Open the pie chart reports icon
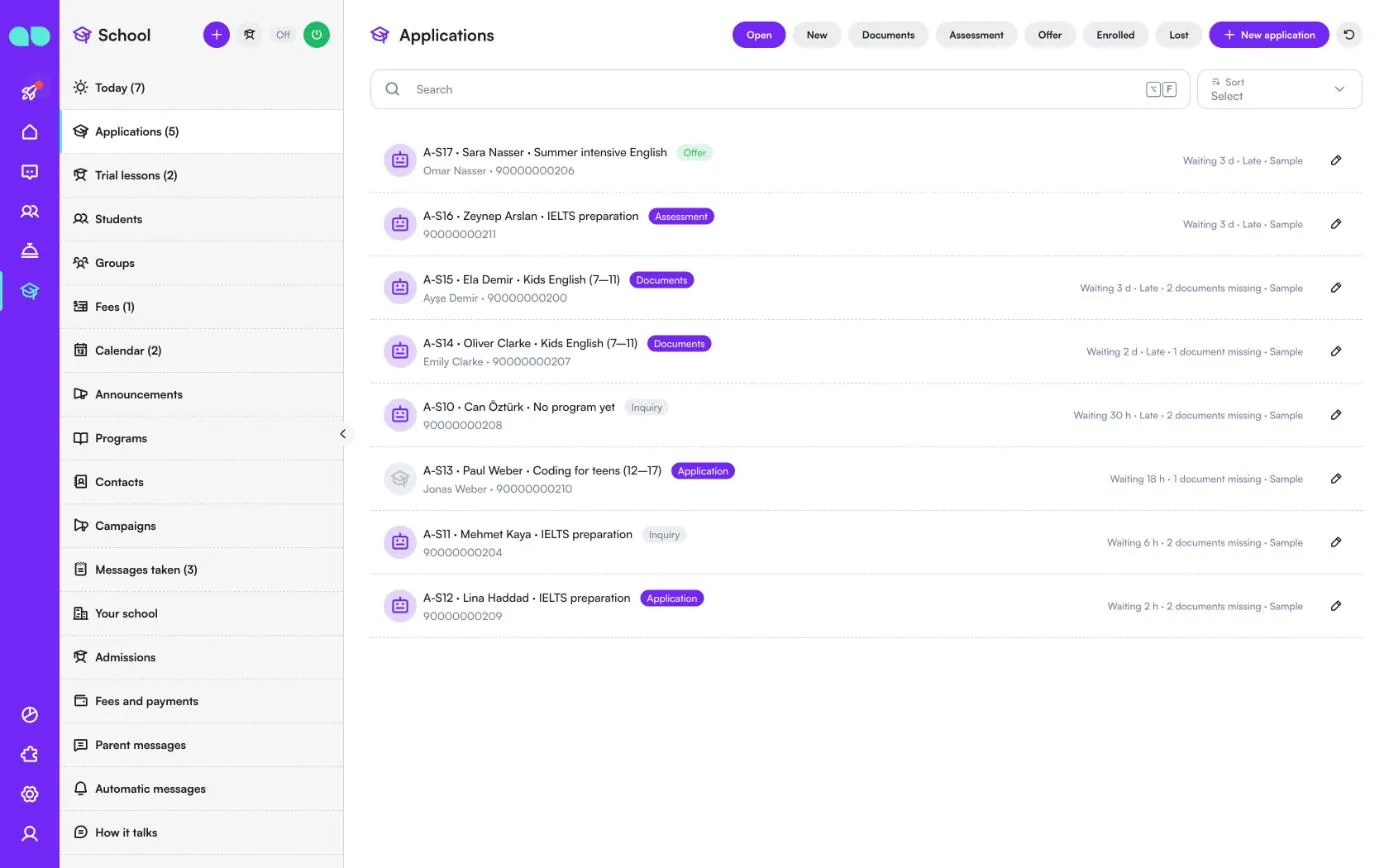1389x868 pixels. click(x=30, y=714)
